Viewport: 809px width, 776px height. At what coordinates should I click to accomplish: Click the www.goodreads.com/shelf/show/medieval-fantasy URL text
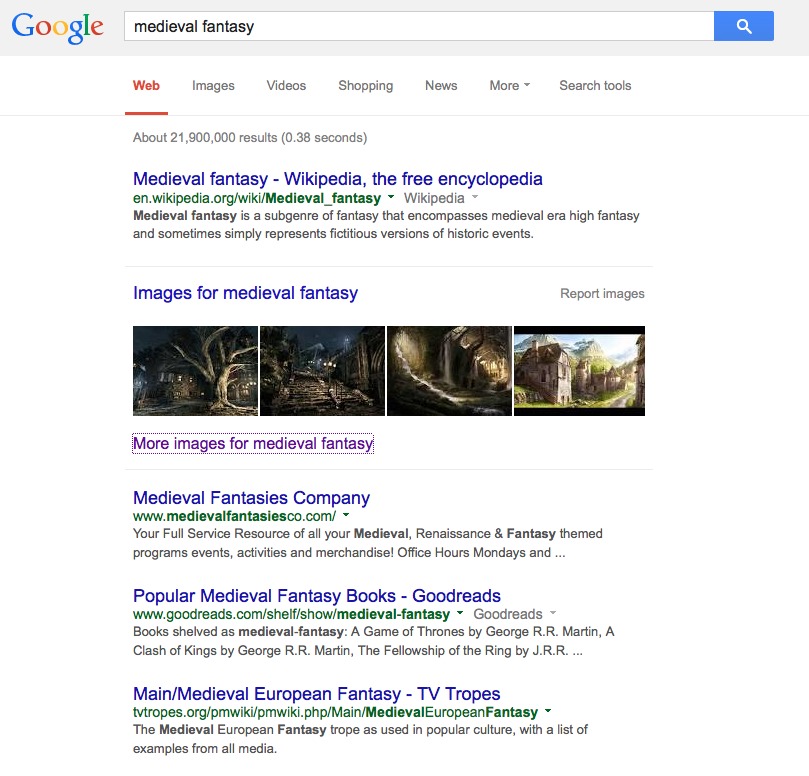click(292, 614)
